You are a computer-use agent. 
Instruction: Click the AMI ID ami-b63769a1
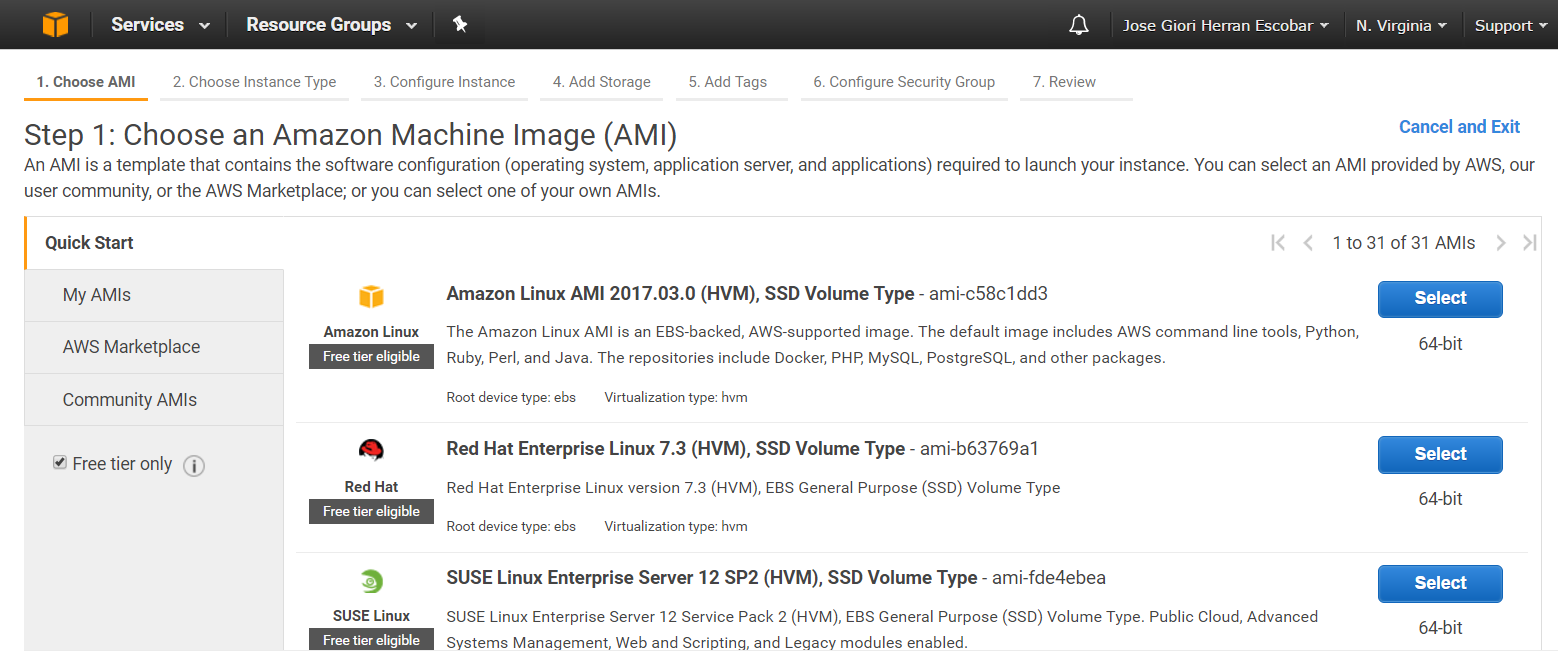click(979, 449)
